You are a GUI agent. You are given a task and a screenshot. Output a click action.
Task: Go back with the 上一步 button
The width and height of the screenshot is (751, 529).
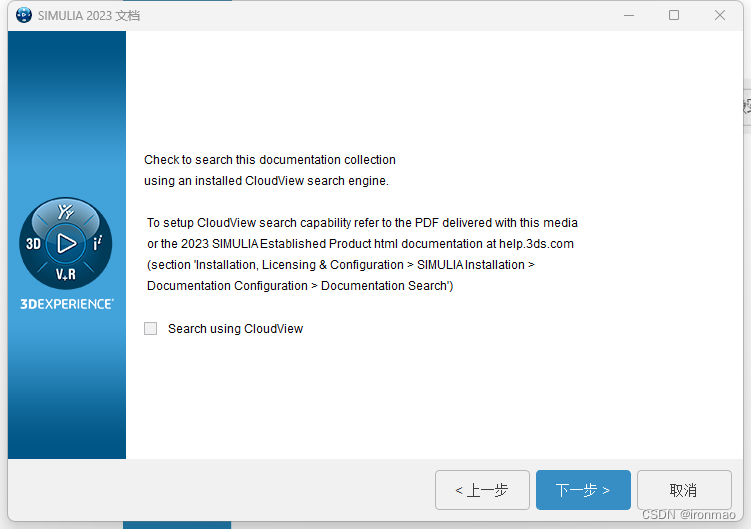tap(482, 490)
